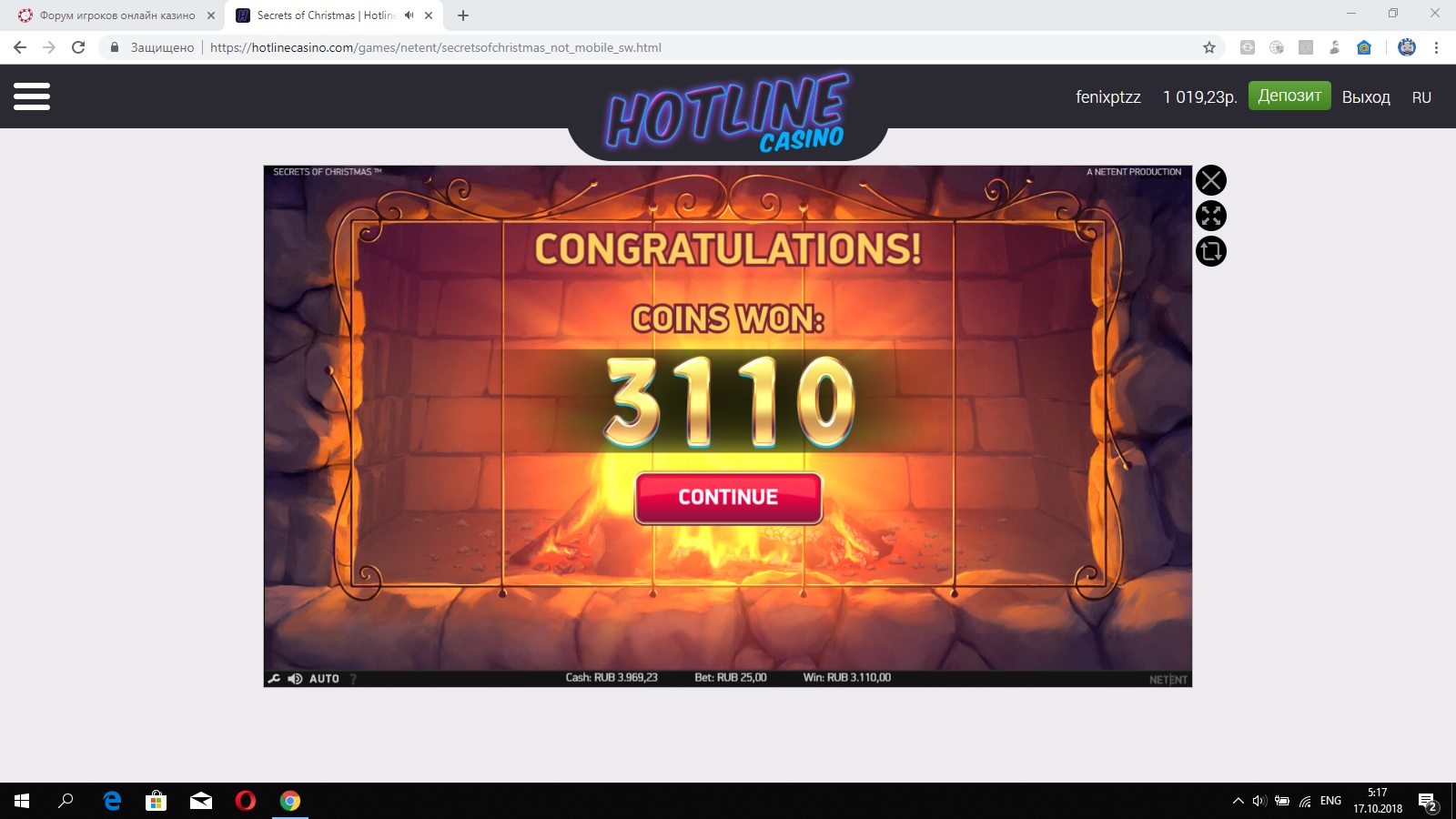Open Microsoft Store from the taskbar
This screenshot has width=1456, height=819.
(157, 801)
